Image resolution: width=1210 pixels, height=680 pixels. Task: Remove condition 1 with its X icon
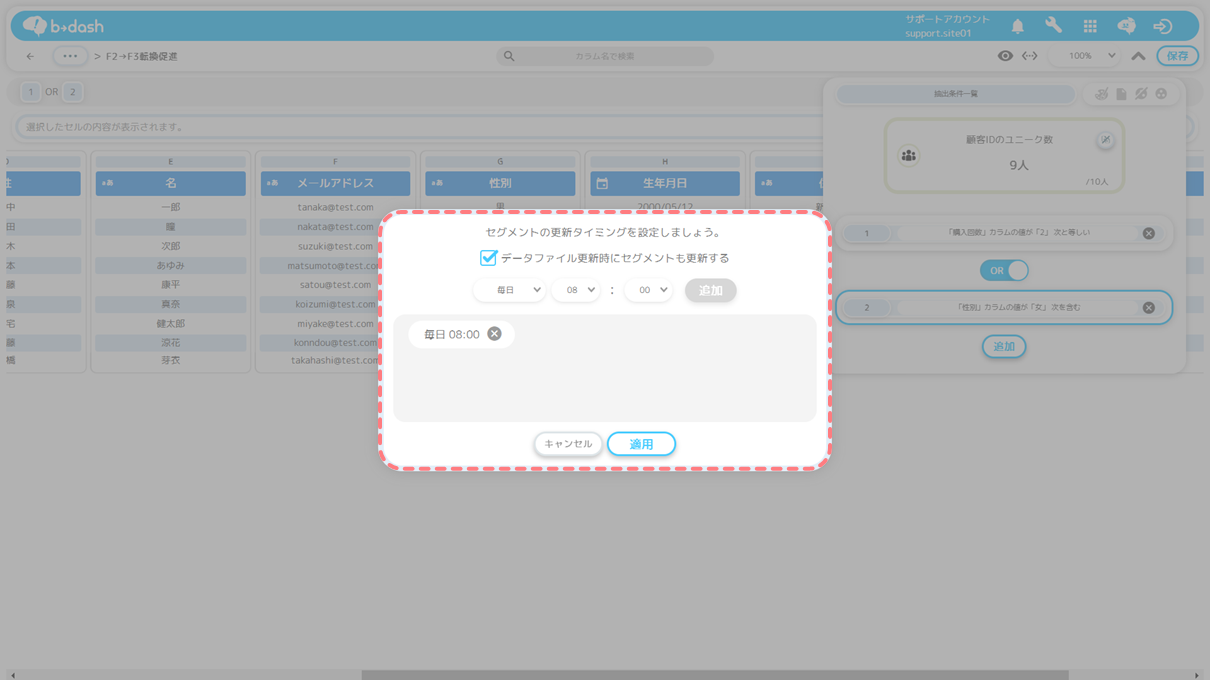[1148, 233]
